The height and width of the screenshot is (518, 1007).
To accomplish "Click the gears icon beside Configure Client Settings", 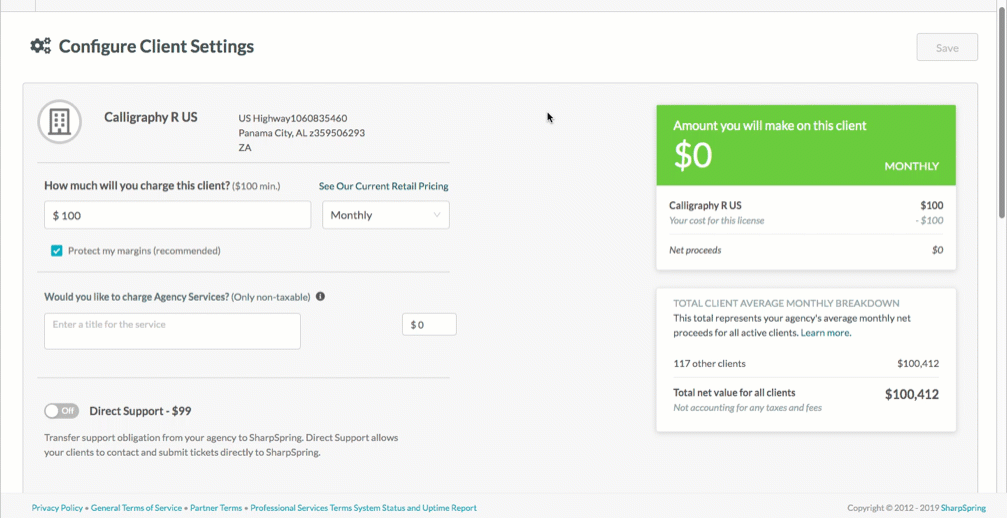I will (x=40, y=46).
